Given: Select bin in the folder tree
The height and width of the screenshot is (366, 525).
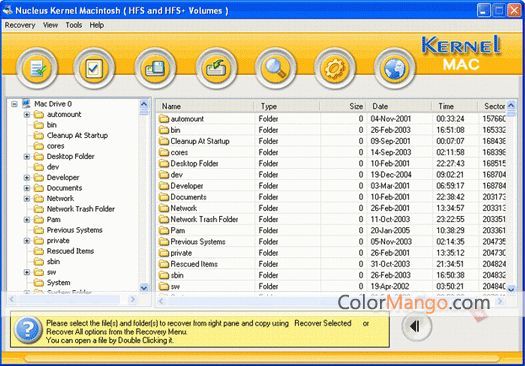Looking at the screenshot, I should pos(52,125).
